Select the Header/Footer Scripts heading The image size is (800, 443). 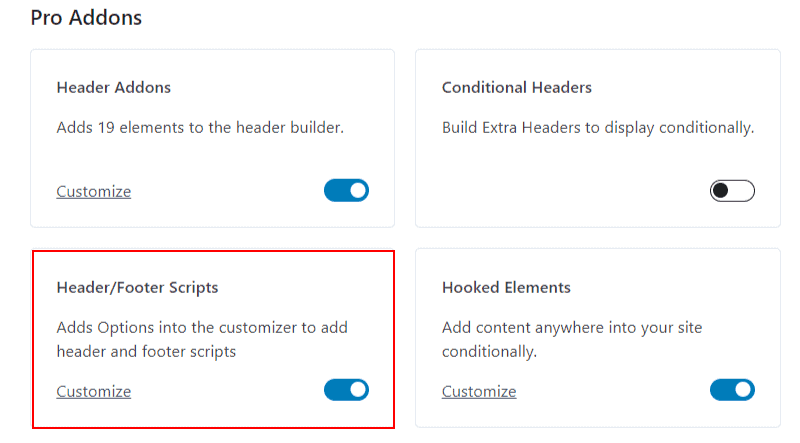[x=137, y=287]
